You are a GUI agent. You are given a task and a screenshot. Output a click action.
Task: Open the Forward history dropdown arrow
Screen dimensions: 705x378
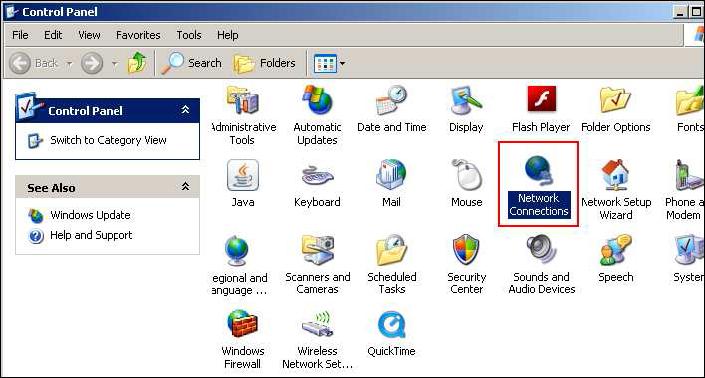(x=114, y=63)
